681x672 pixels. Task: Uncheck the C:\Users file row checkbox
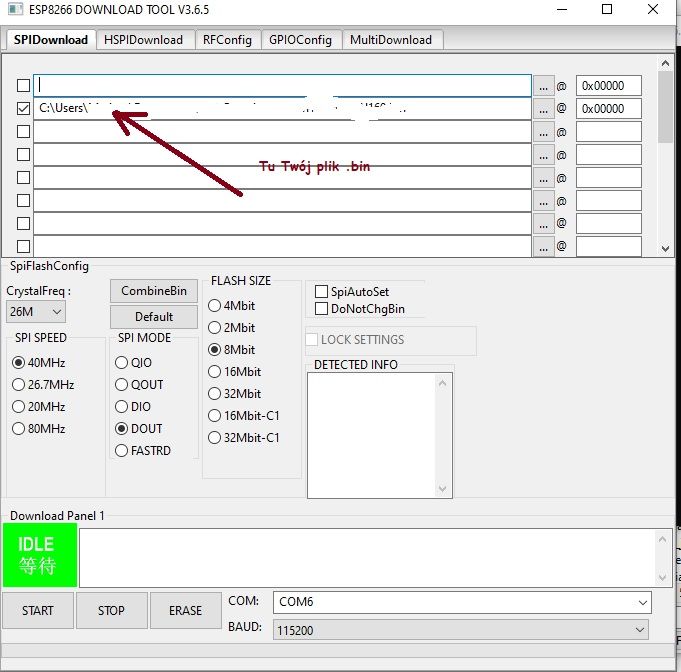pos(23,108)
